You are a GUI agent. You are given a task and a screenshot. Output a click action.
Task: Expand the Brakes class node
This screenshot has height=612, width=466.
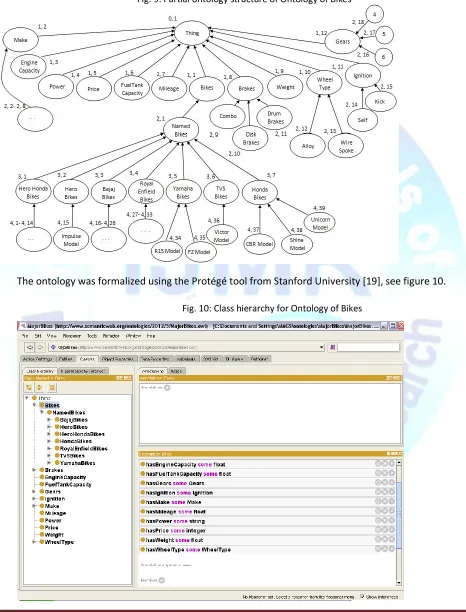coord(34,470)
